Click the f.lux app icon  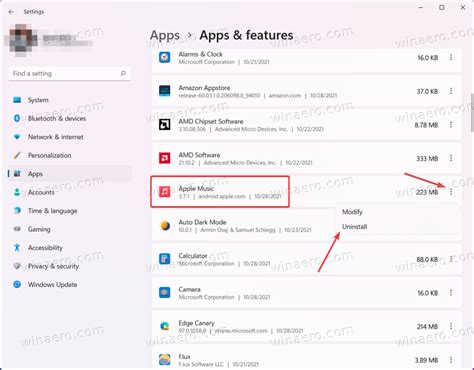coord(165,360)
